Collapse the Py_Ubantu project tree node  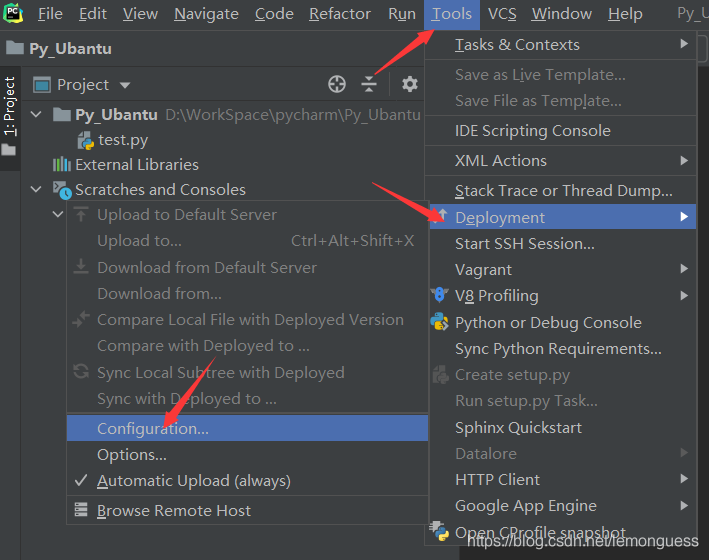click(x=37, y=115)
